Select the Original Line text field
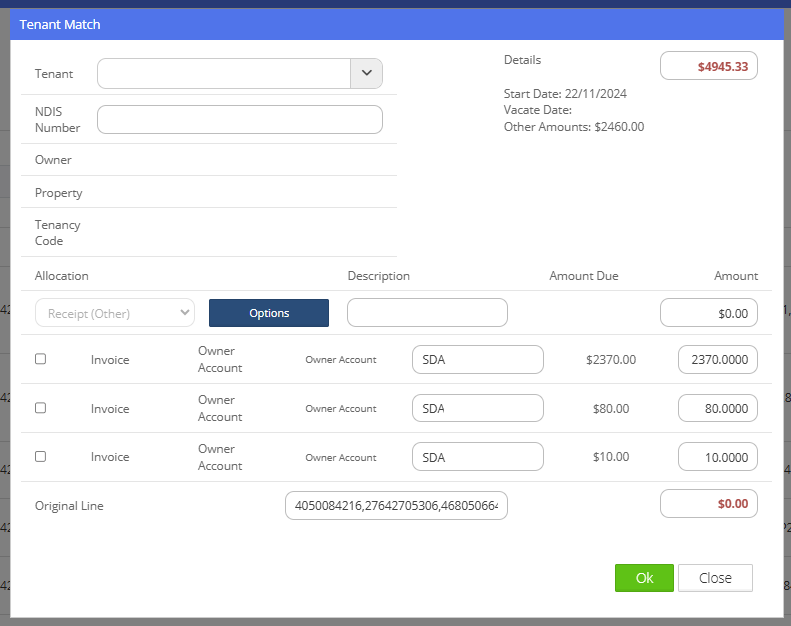791x626 pixels. 396,505
